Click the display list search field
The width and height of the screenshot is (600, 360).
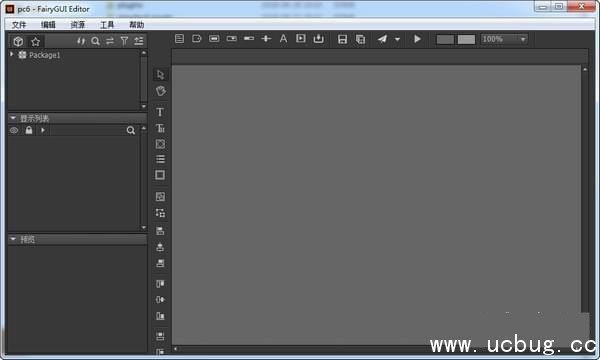tap(87, 130)
